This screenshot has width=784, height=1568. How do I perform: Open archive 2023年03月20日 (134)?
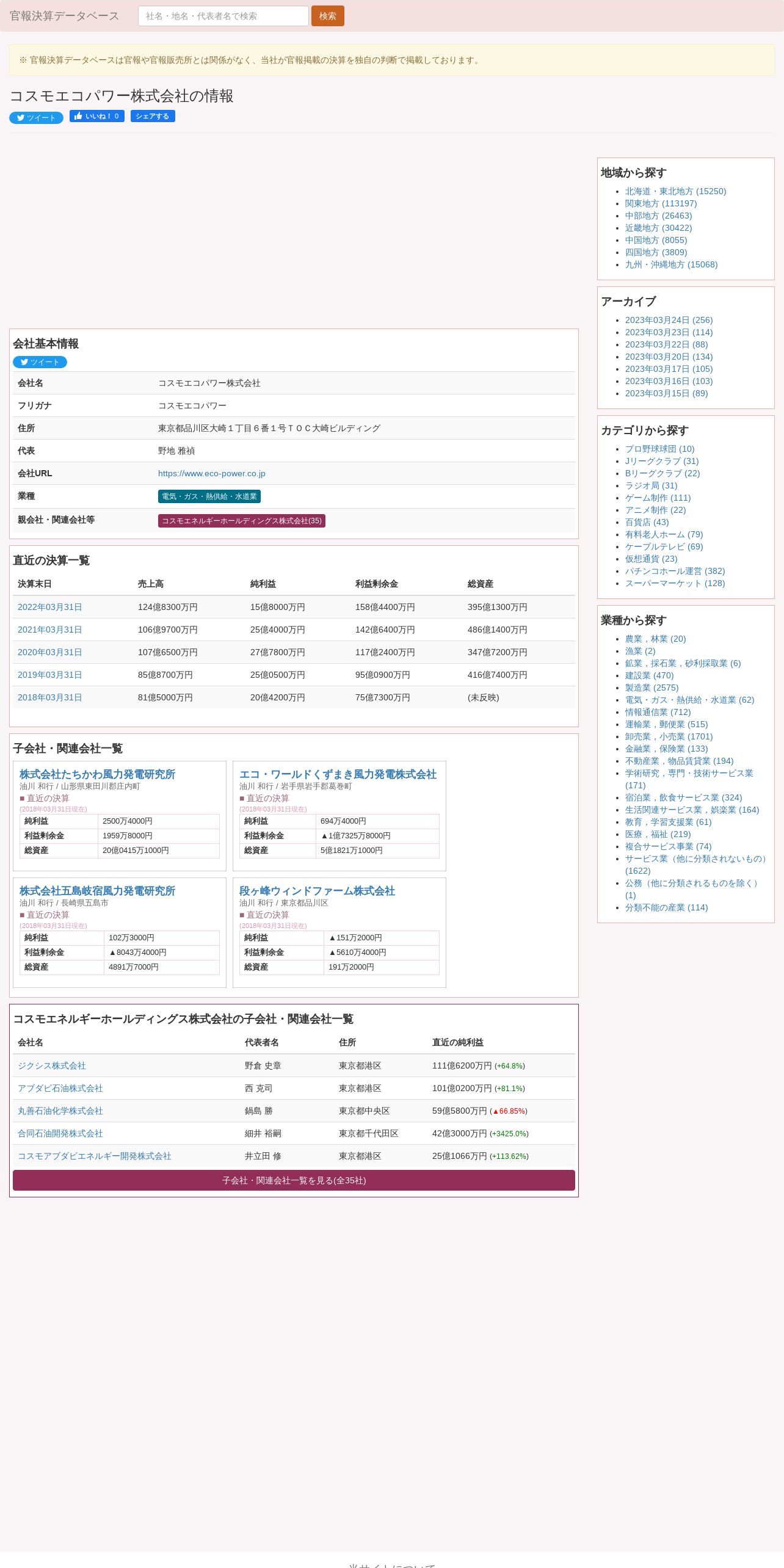coord(669,357)
